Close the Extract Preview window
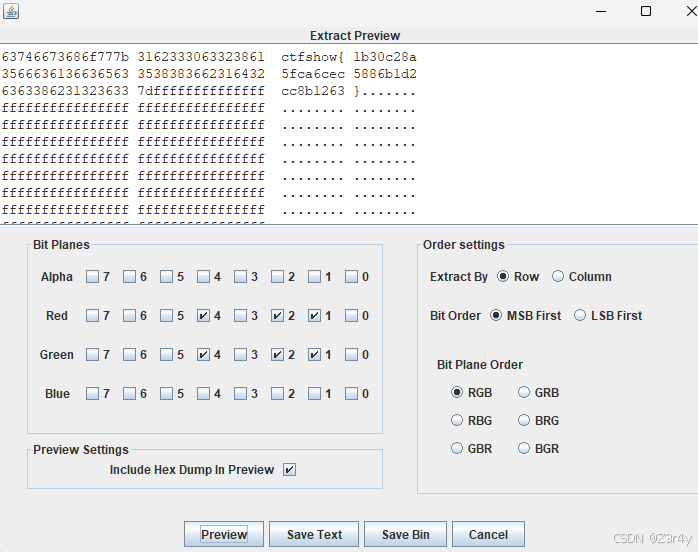This screenshot has width=698, height=552. click(691, 11)
